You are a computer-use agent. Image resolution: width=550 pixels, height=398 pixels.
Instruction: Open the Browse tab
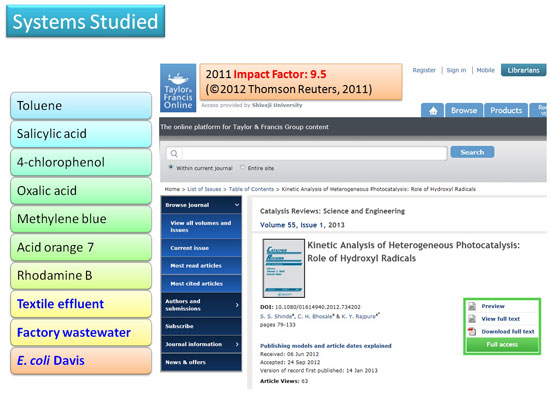(x=464, y=111)
